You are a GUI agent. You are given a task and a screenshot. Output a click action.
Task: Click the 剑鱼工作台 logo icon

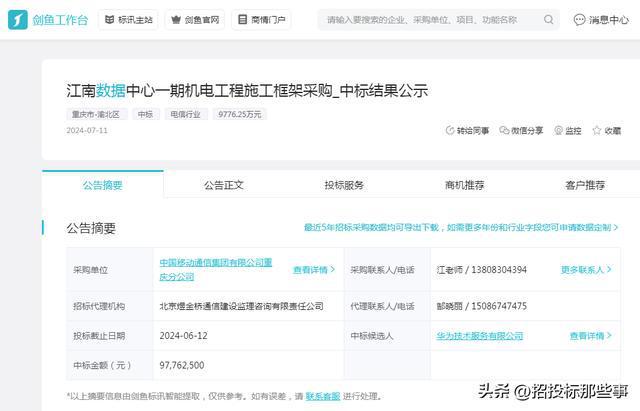point(18,20)
